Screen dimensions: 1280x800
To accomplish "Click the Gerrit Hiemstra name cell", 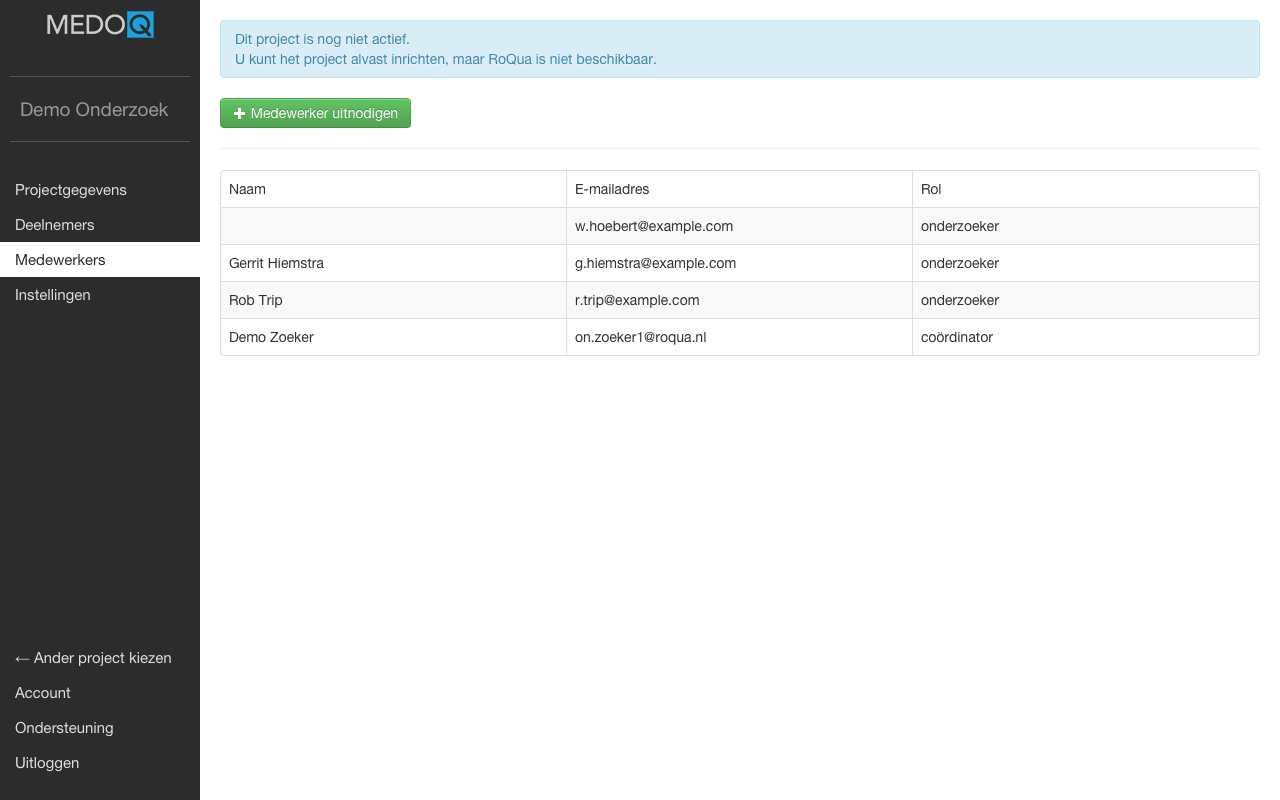I will 276,263.
